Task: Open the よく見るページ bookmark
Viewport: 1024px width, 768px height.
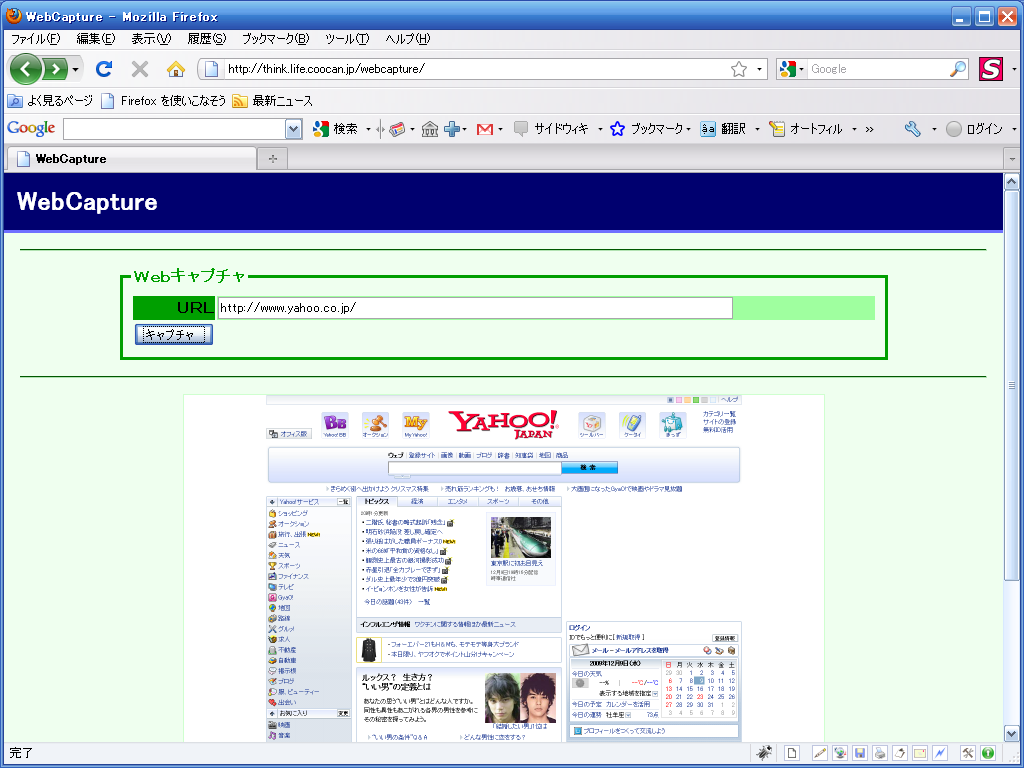Action: point(50,101)
